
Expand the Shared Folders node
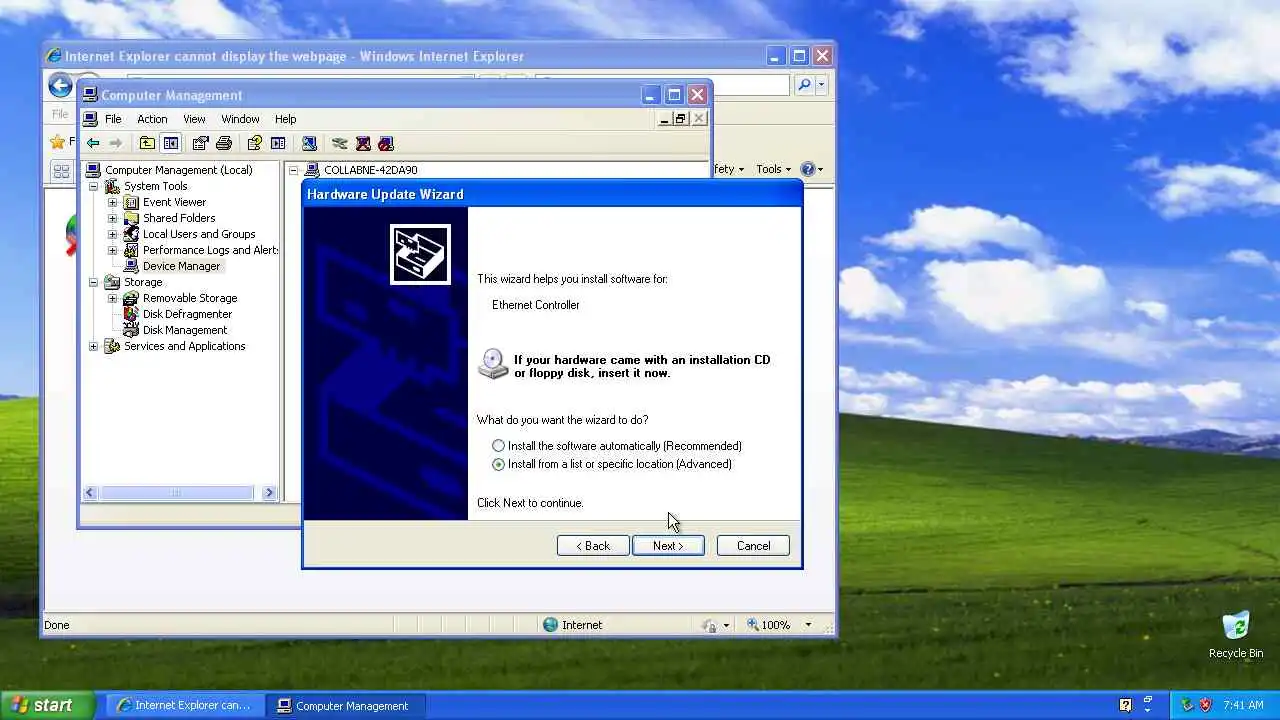coord(113,218)
